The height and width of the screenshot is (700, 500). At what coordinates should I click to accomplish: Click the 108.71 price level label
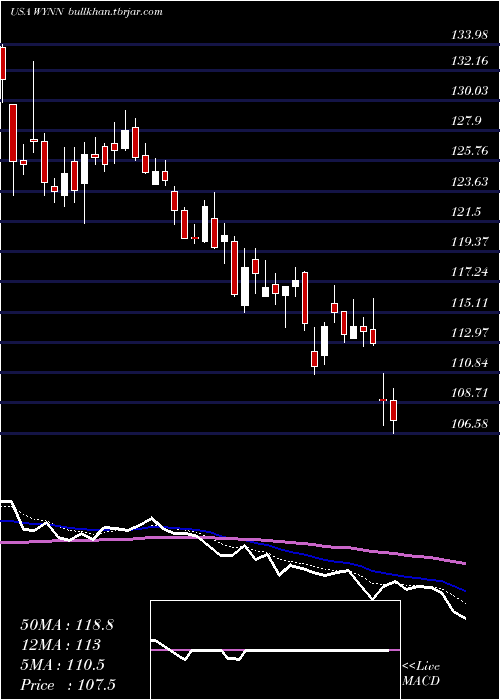pyautogui.click(x=469, y=393)
